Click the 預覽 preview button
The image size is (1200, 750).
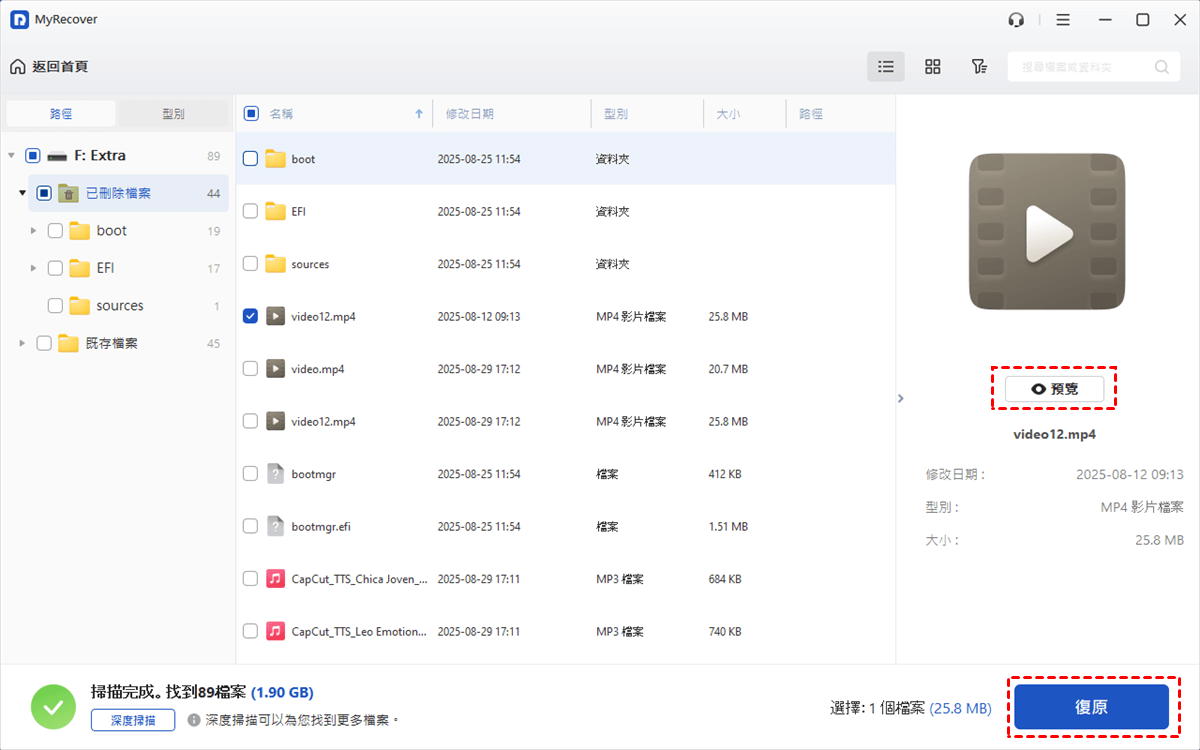(1054, 389)
